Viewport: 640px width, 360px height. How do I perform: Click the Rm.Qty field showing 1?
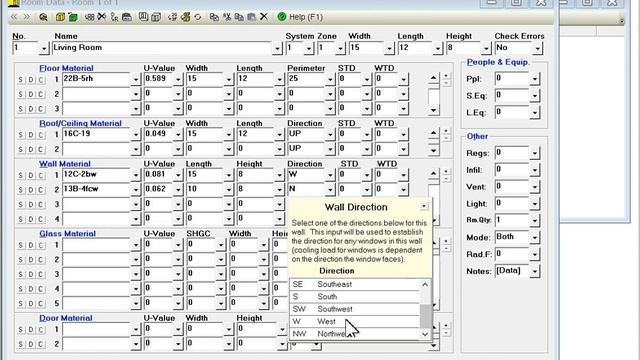point(512,220)
